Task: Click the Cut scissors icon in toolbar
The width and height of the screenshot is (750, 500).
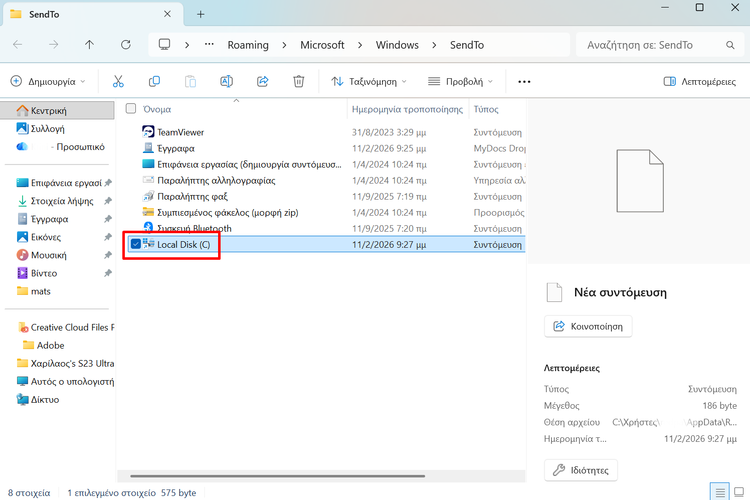Action: point(118,81)
